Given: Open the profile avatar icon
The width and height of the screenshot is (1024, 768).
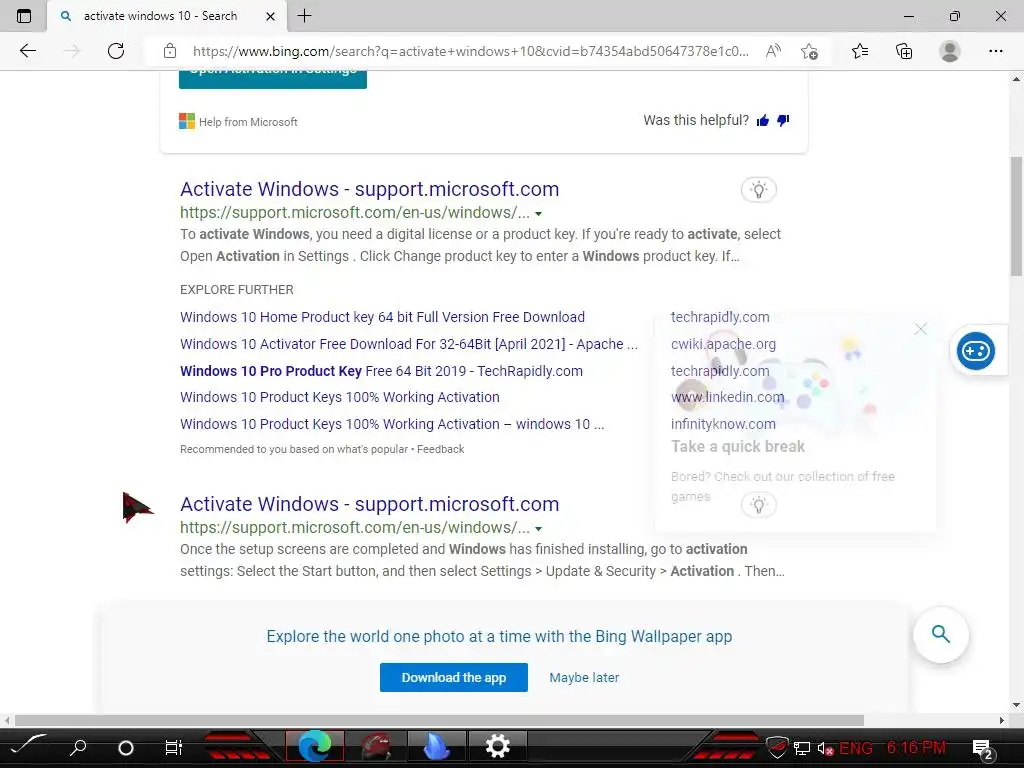Looking at the screenshot, I should click(x=950, y=51).
